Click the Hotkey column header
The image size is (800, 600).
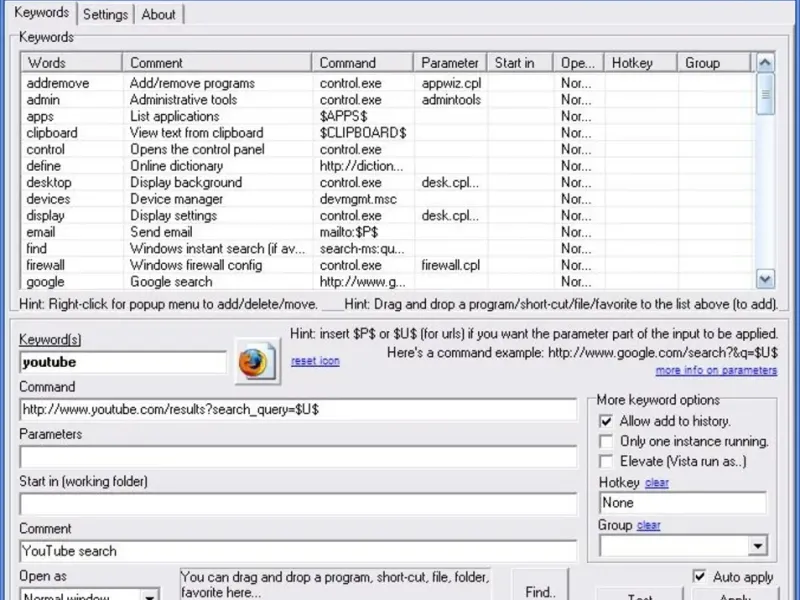640,62
